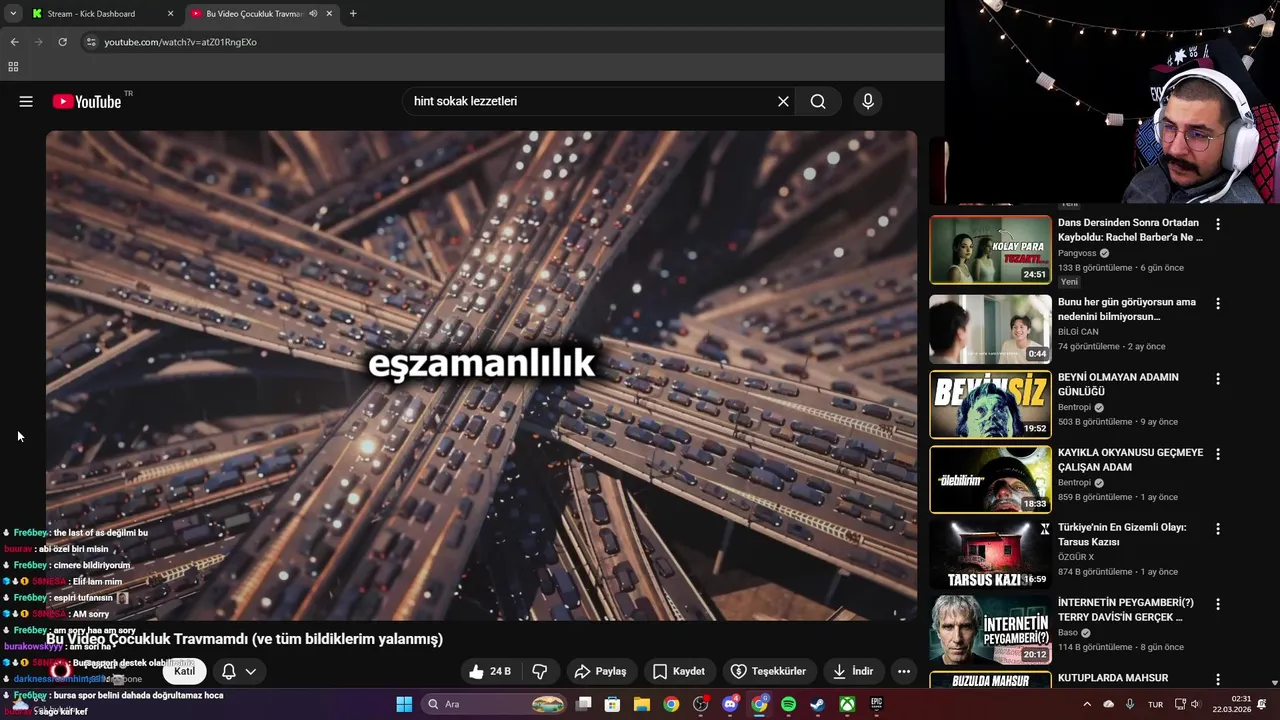Viewport: 1280px width, 720px height.
Task: View site information icon in address bar
Action: coord(91,42)
